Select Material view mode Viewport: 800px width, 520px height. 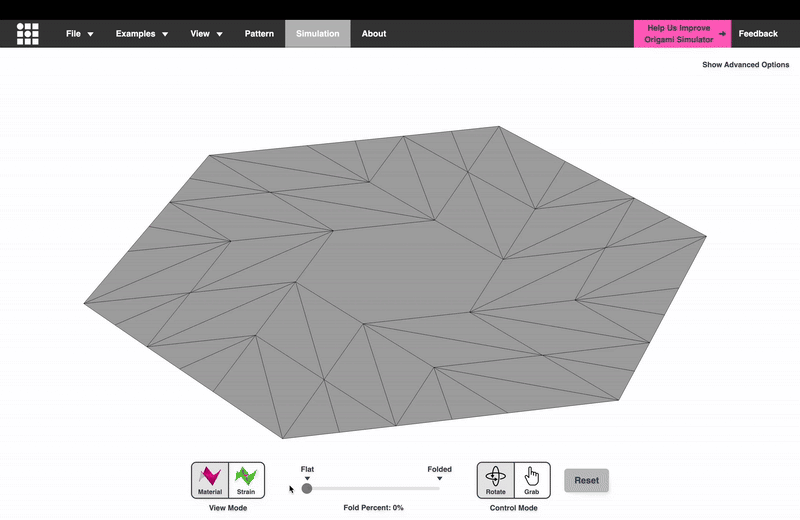coord(210,480)
